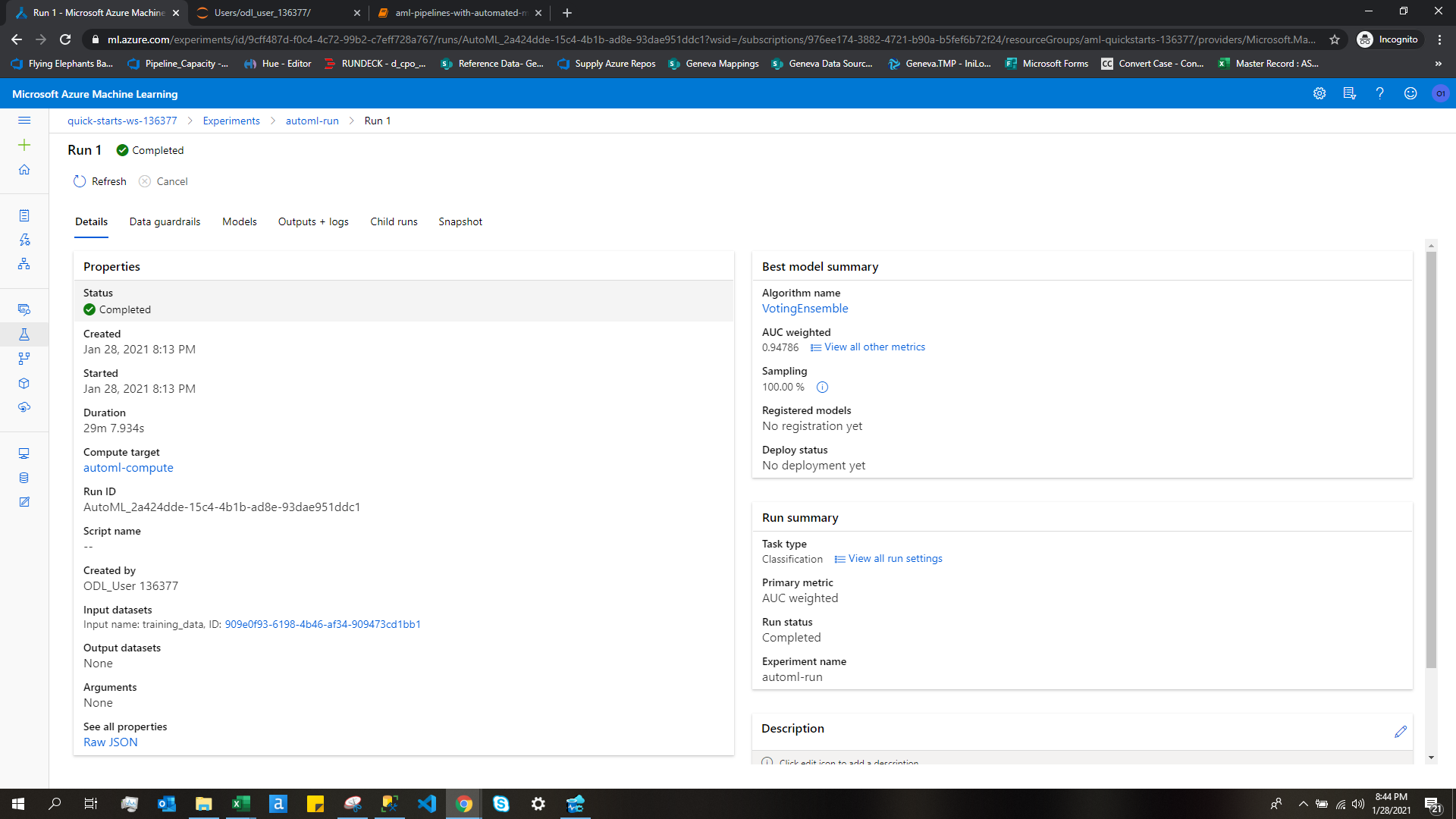The width and height of the screenshot is (1456, 819).
Task: Expand the bookmarks overflow chevron
Action: [x=1438, y=64]
